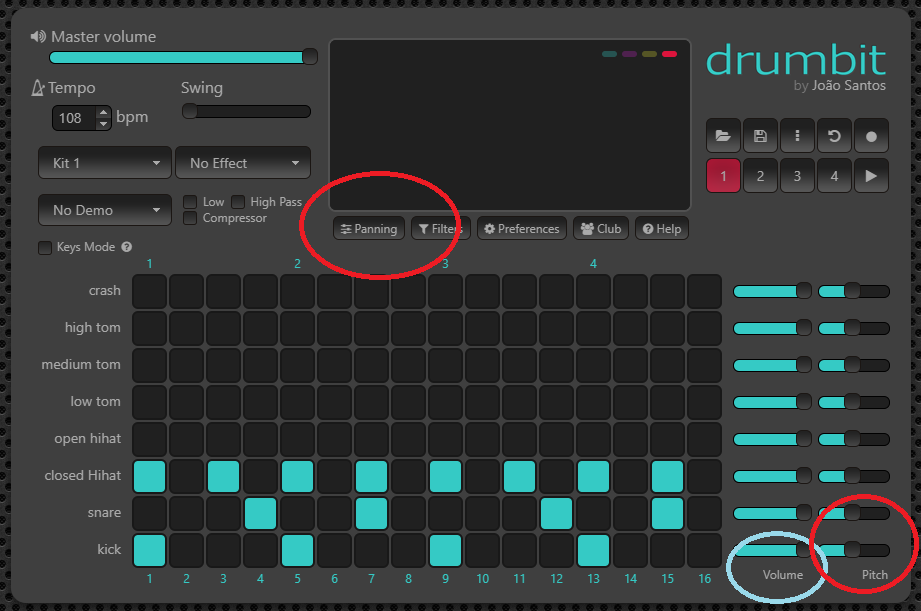The height and width of the screenshot is (611, 921).
Task: Switch to pattern 4
Action: coord(834,176)
